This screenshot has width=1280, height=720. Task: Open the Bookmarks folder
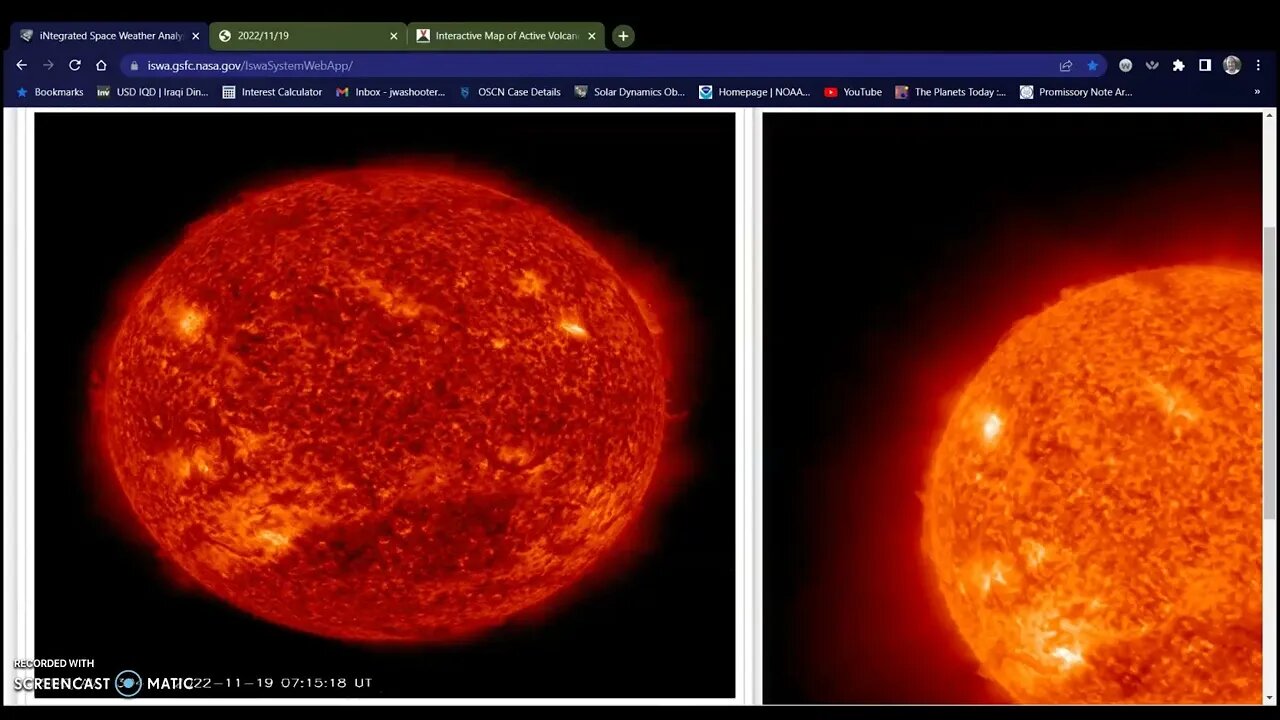coord(49,92)
